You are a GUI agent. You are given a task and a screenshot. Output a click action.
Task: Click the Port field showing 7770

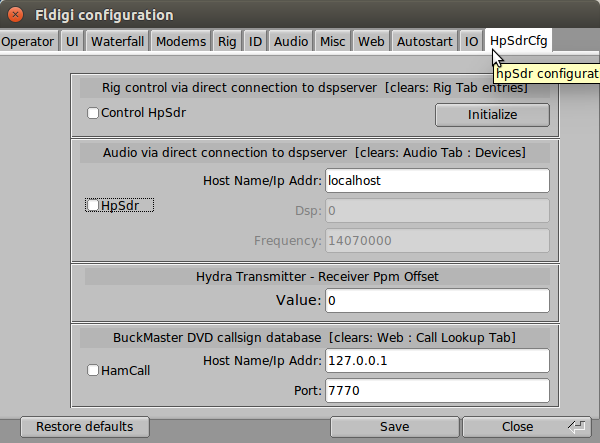(436, 390)
